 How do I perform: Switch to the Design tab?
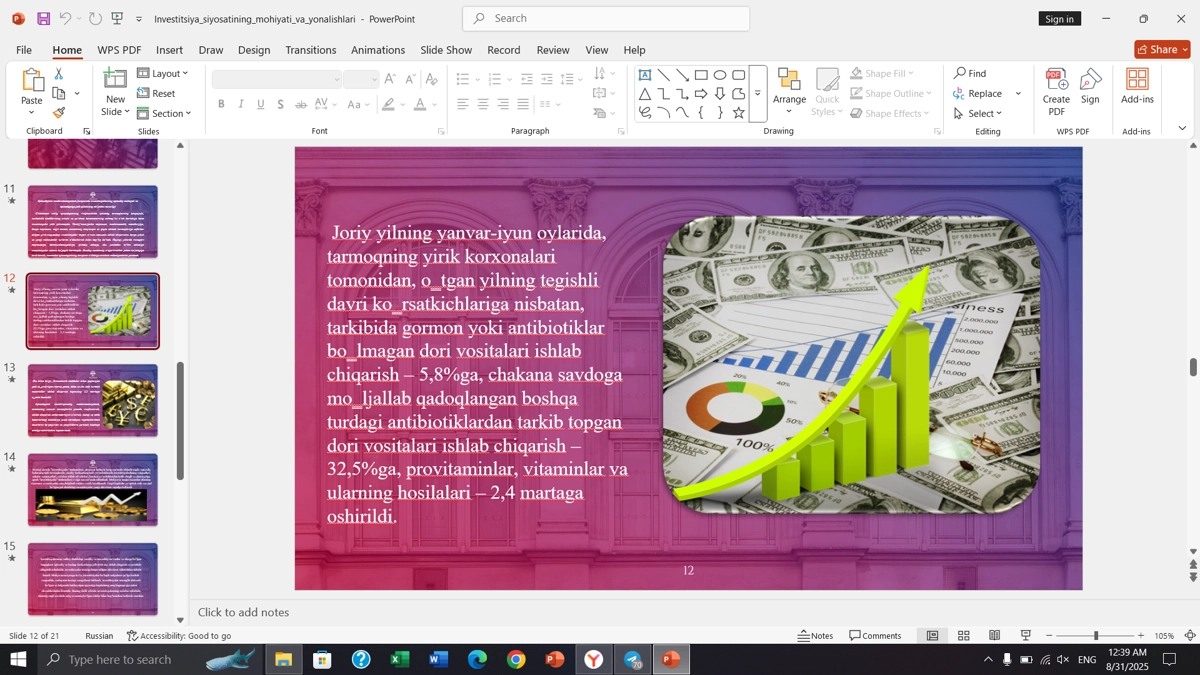tap(254, 50)
